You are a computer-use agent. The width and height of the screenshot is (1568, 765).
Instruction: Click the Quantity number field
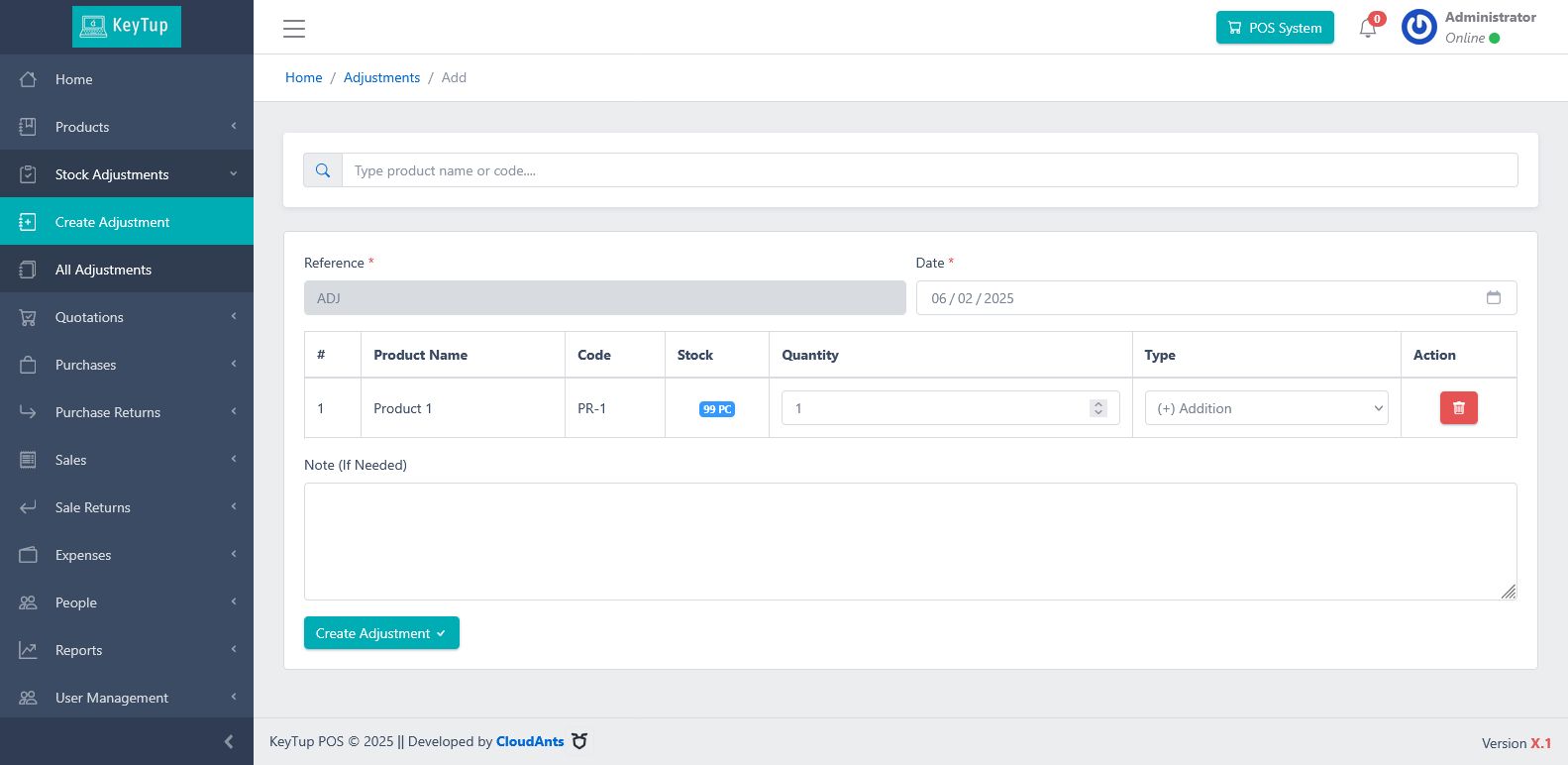pyautogui.click(x=950, y=408)
